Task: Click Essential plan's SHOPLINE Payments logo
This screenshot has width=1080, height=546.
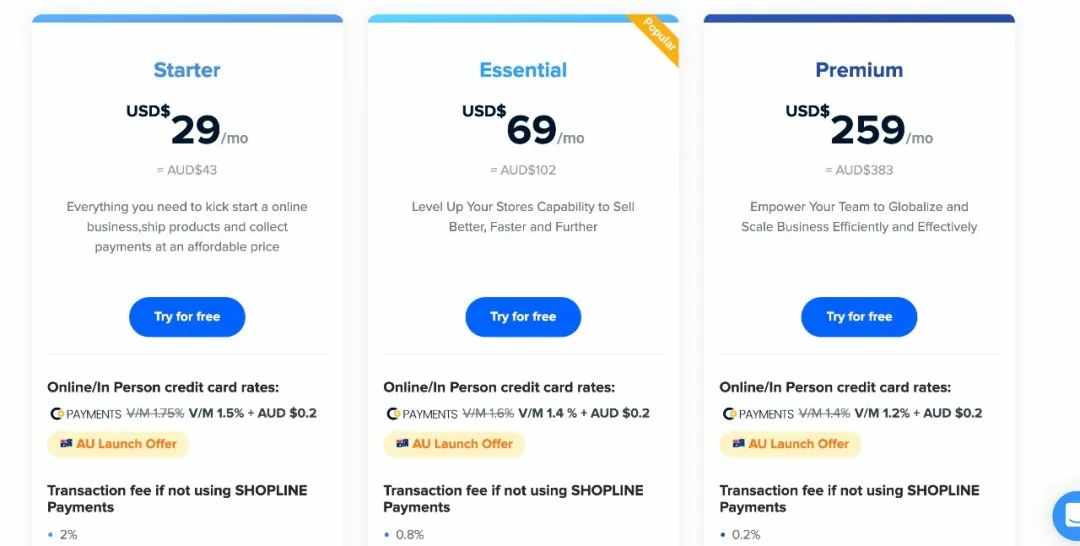Action: (422, 414)
